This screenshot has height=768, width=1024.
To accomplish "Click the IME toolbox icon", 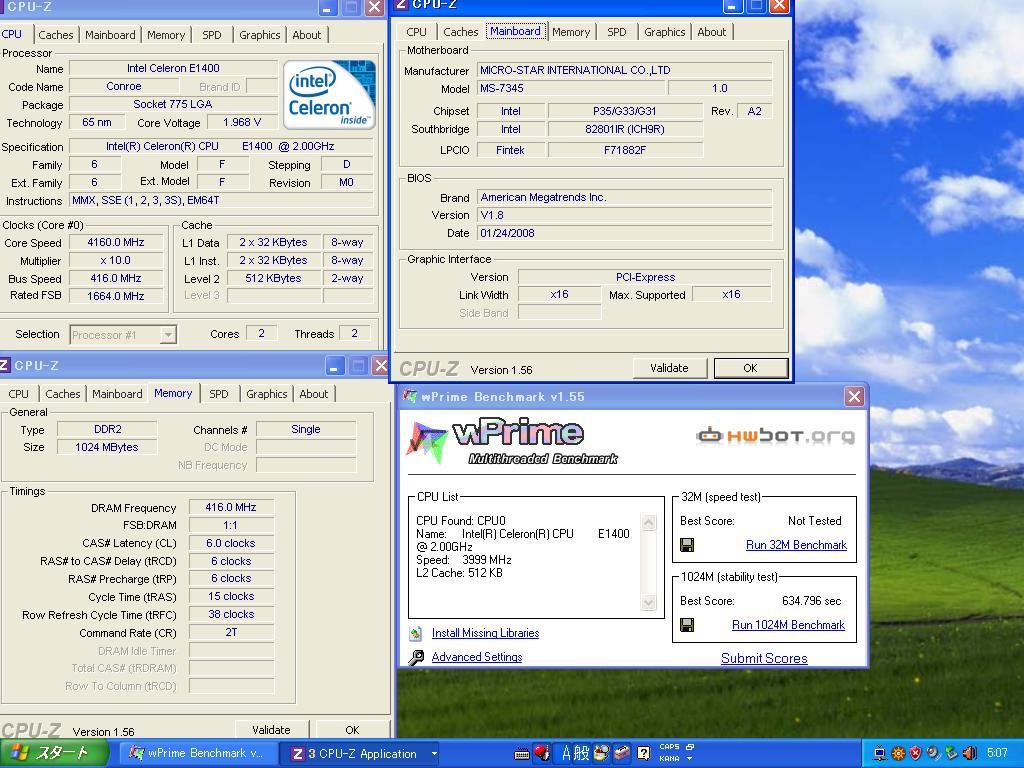I will pyautogui.click(x=622, y=753).
